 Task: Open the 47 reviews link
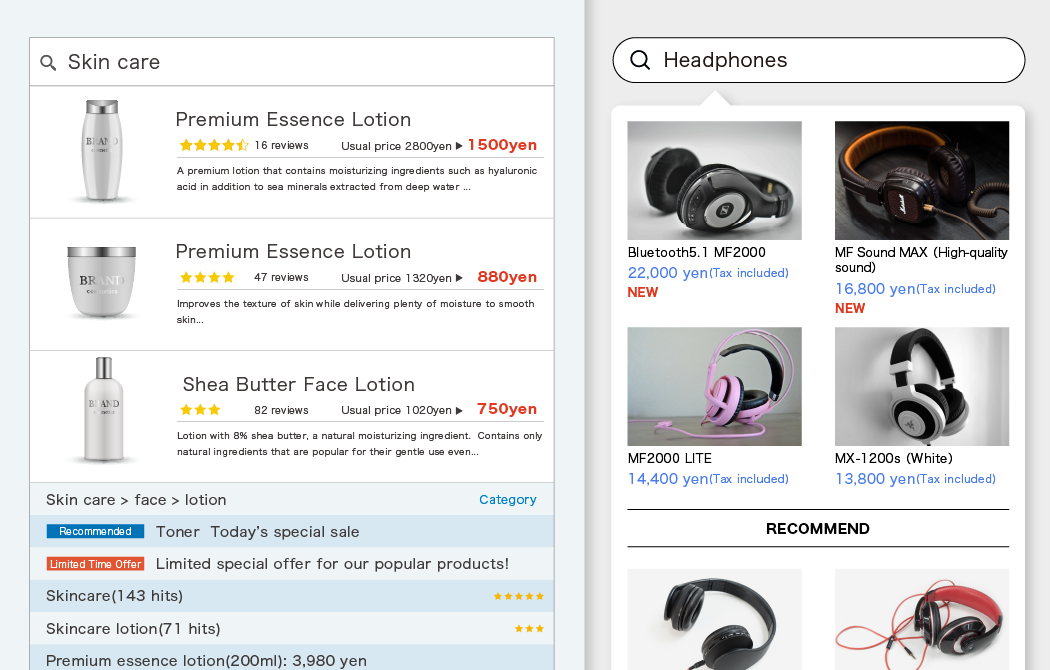click(x=281, y=277)
